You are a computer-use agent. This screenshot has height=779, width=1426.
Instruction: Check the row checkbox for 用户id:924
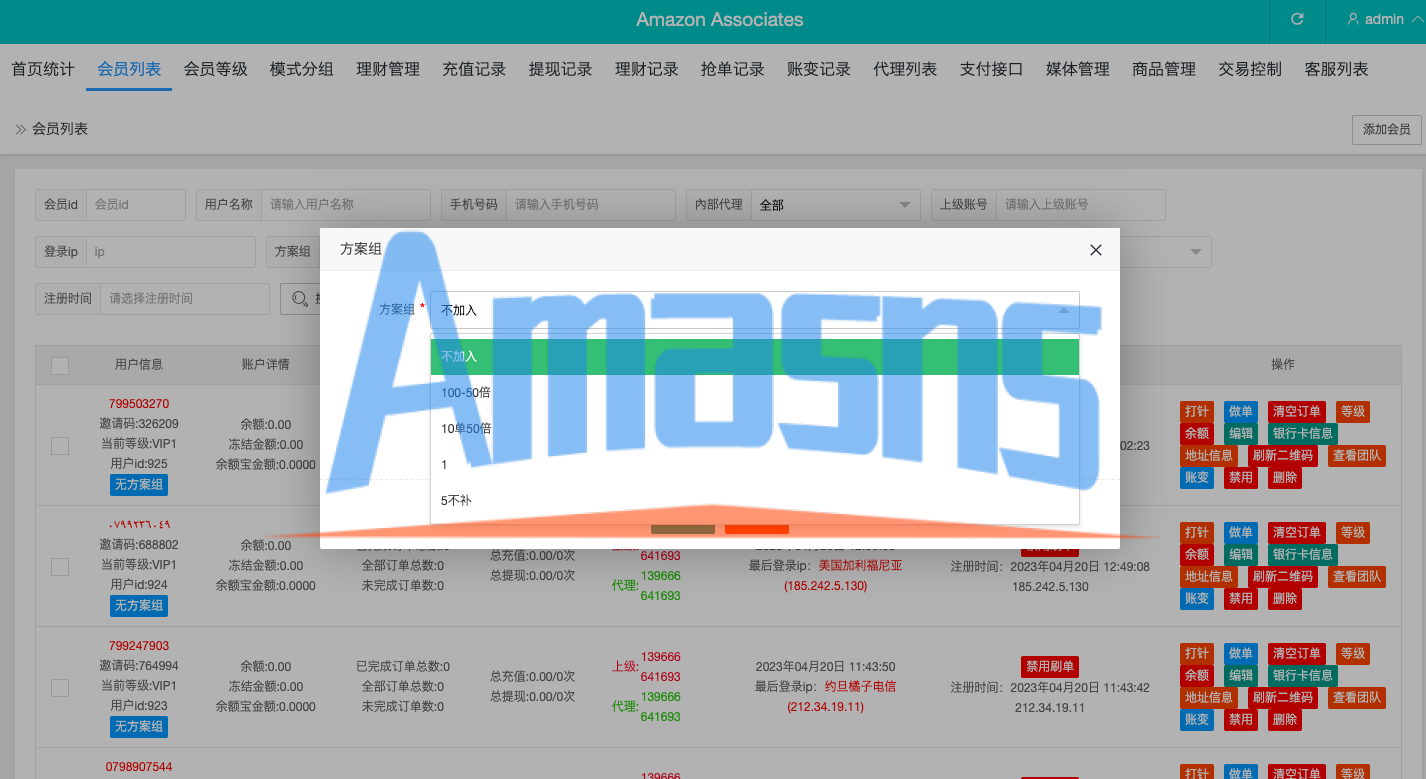click(x=60, y=566)
